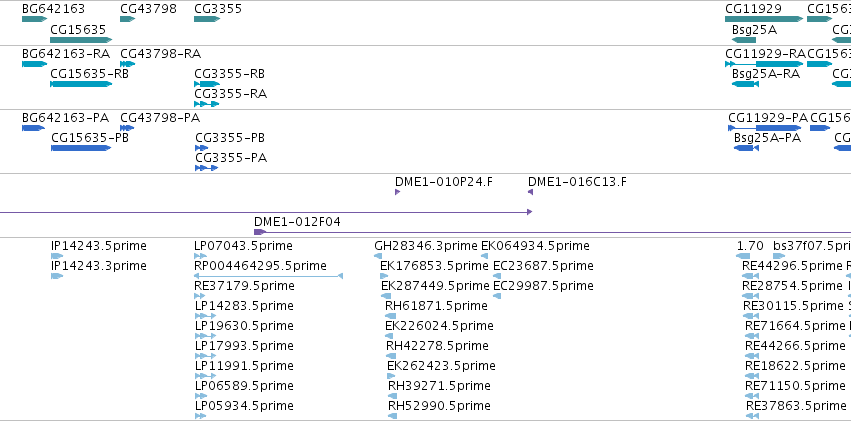Select the RH39271.5prime EST
The width and height of the screenshot is (851, 421).
pyautogui.click(x=392, y=397)
